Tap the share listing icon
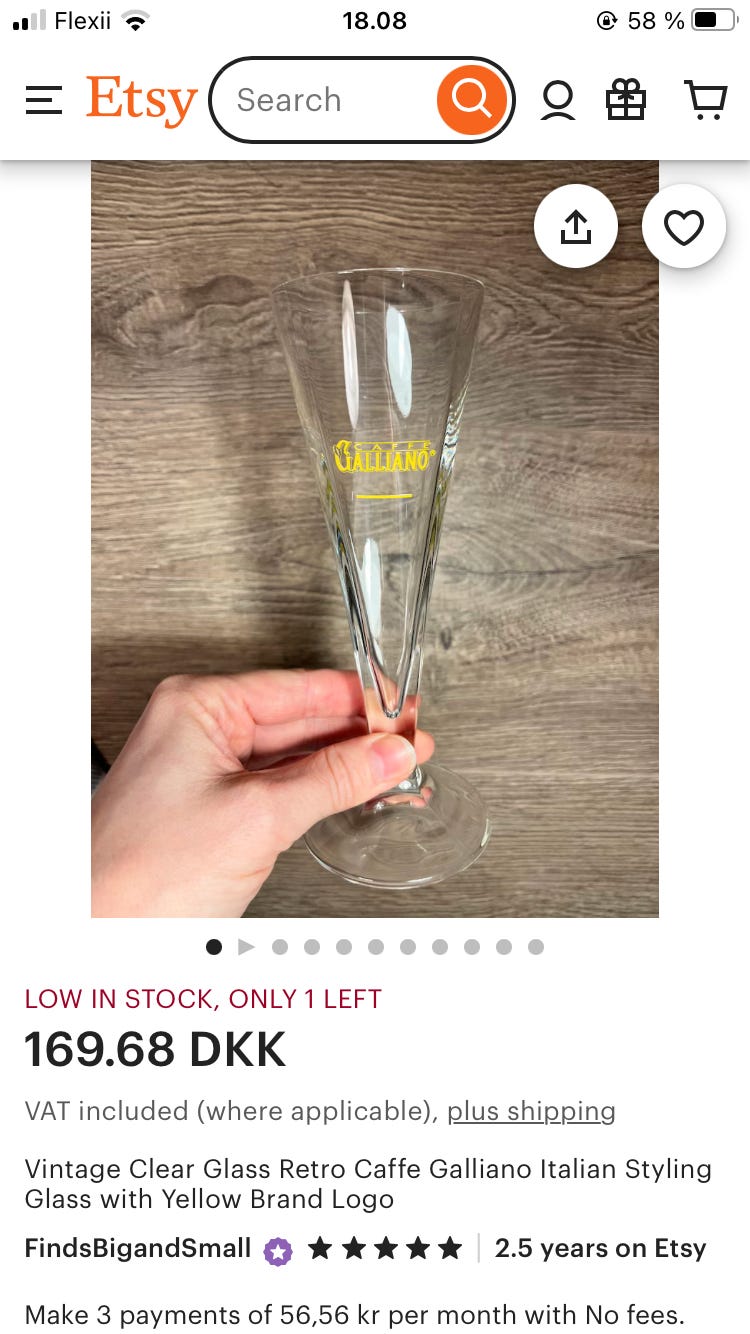750x1334 pixels. pos(576,227)
